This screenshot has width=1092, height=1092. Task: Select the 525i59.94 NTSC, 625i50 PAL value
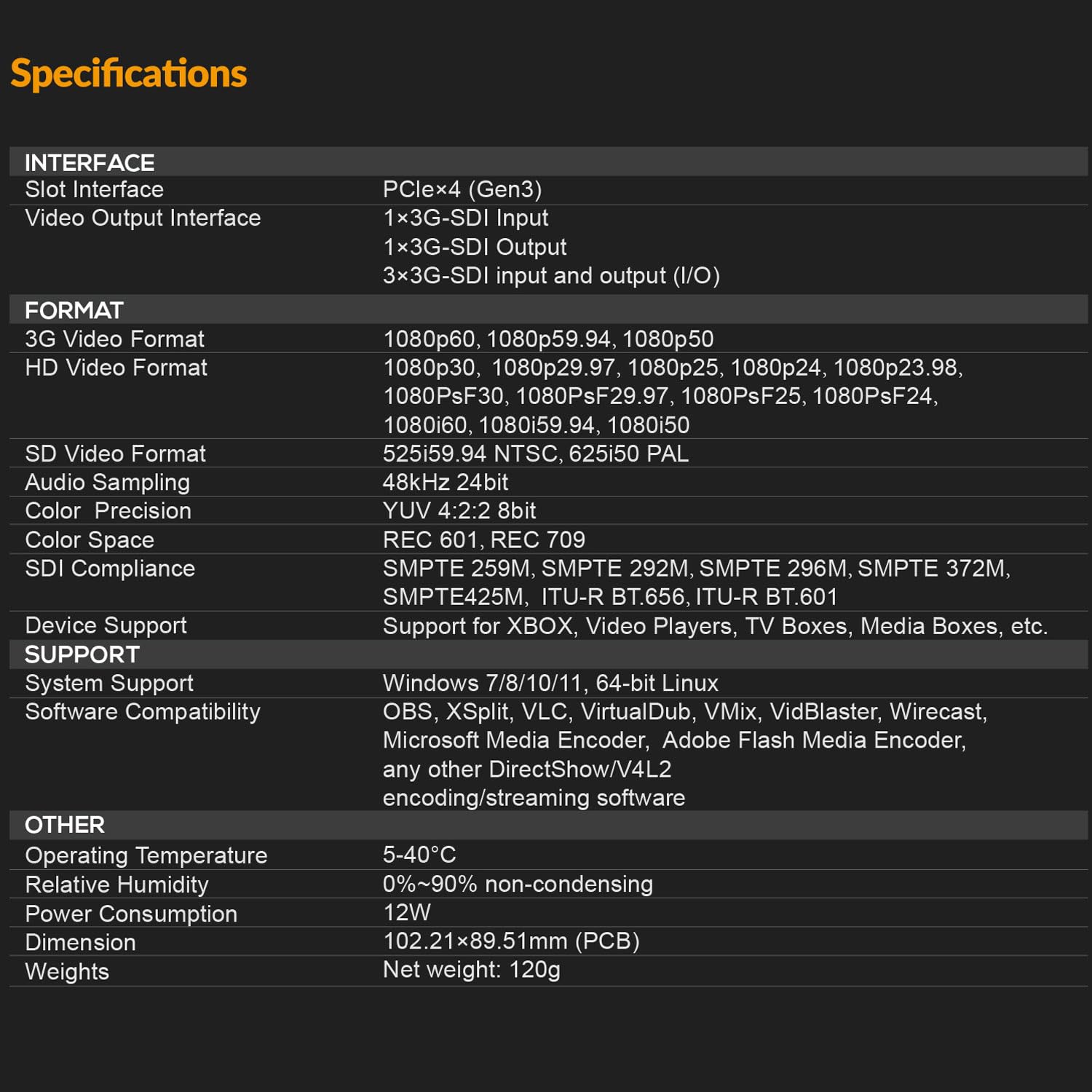coord(536,454)
